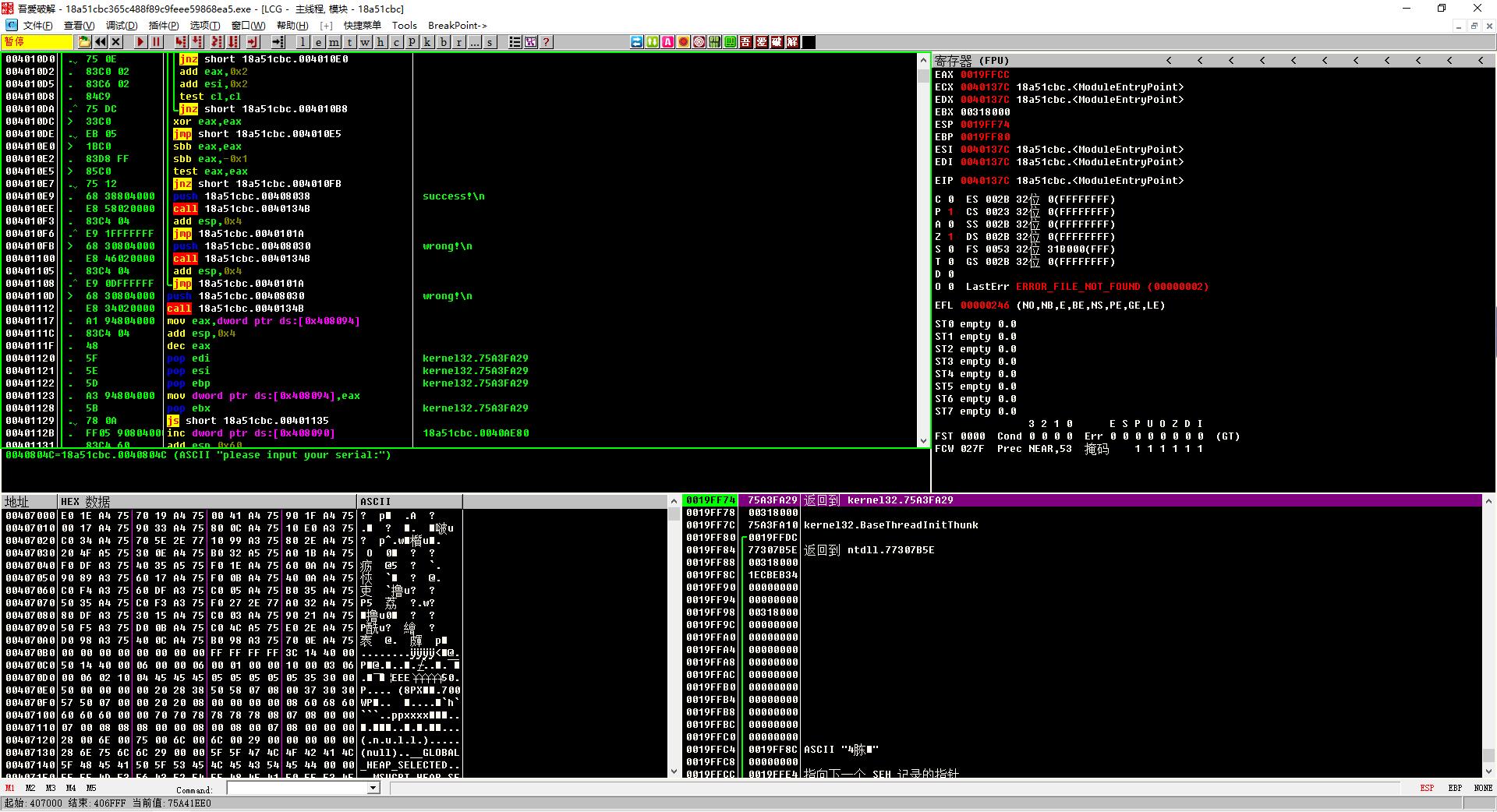
Task: Show the log window with the 'l' button
Action: (x=303, y=42)
